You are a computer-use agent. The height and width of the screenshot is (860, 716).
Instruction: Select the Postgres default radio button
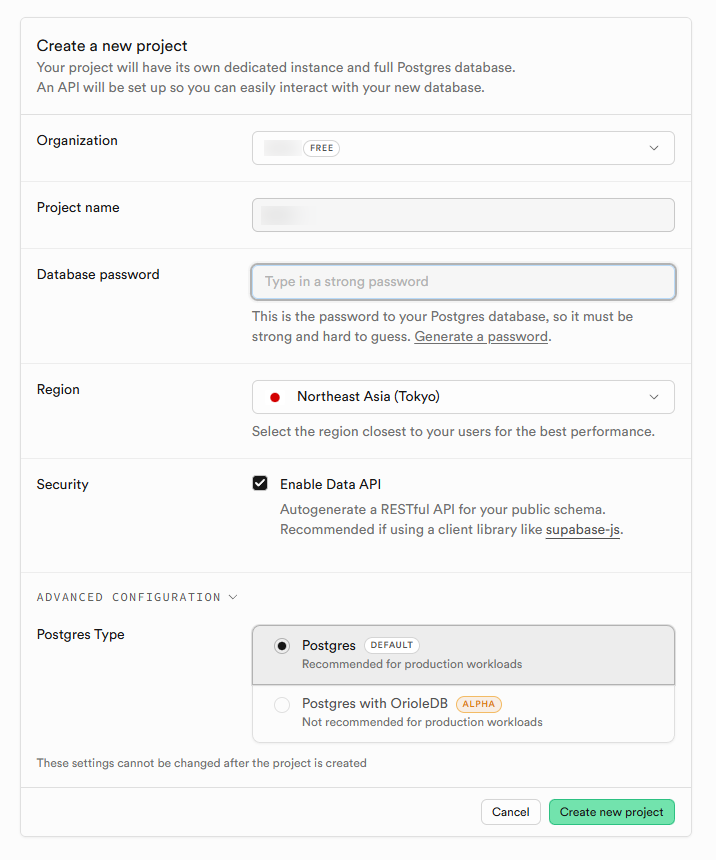282,646
